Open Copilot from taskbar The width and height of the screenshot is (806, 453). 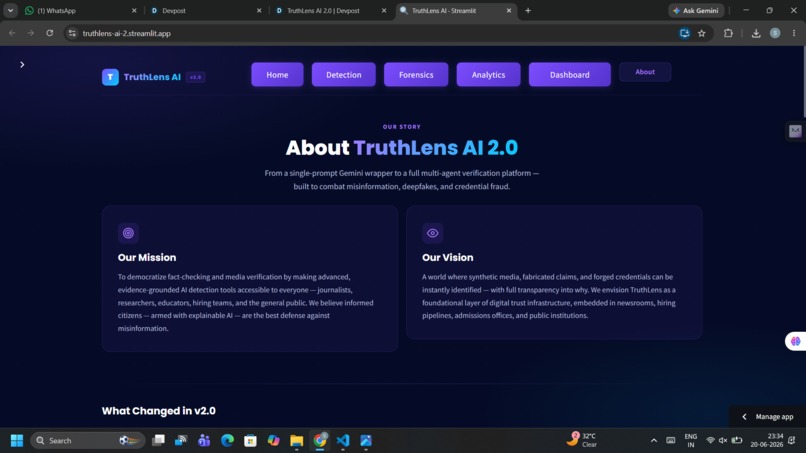(273, 441)
